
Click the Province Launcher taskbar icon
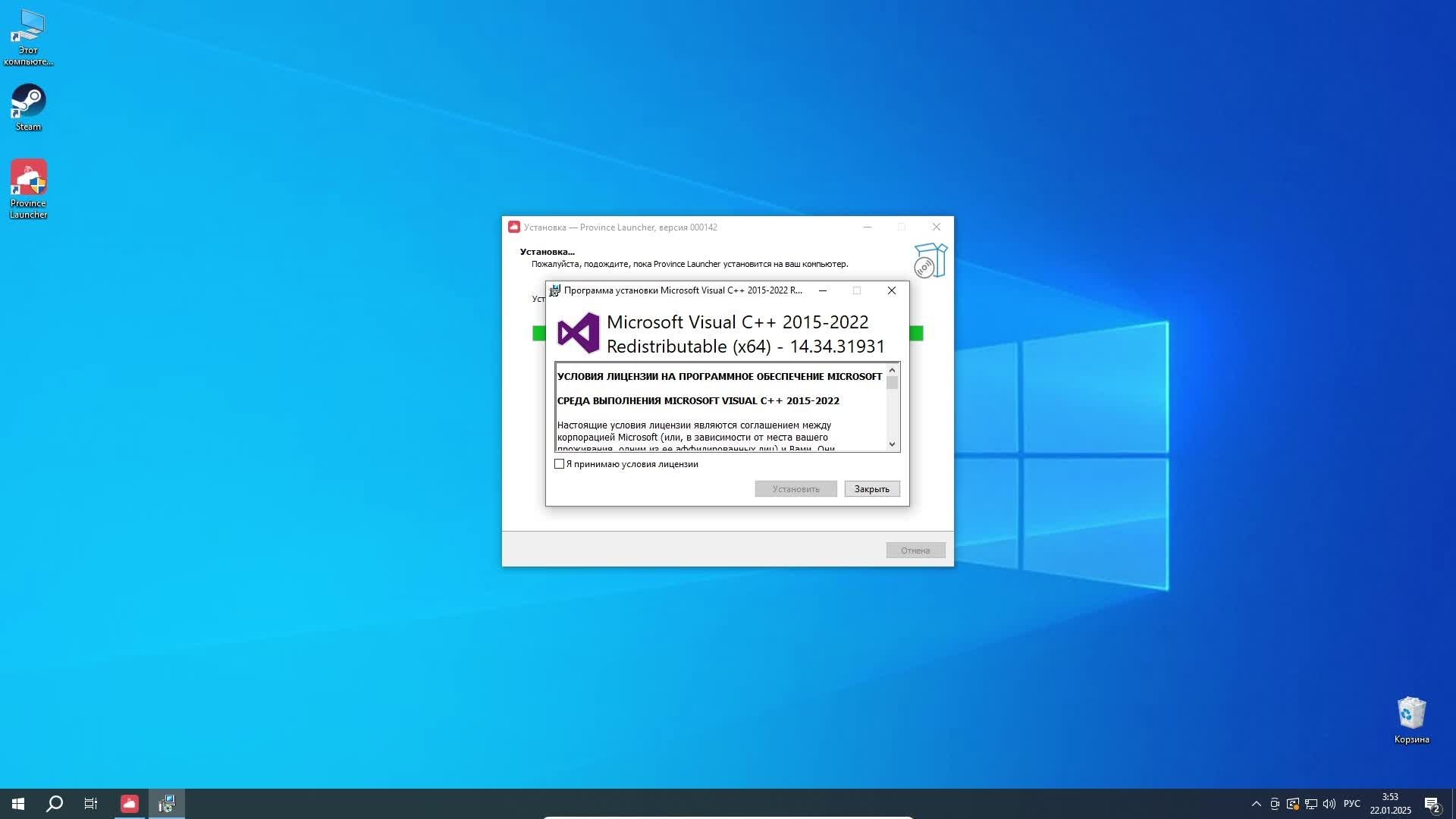pos(130,804)
